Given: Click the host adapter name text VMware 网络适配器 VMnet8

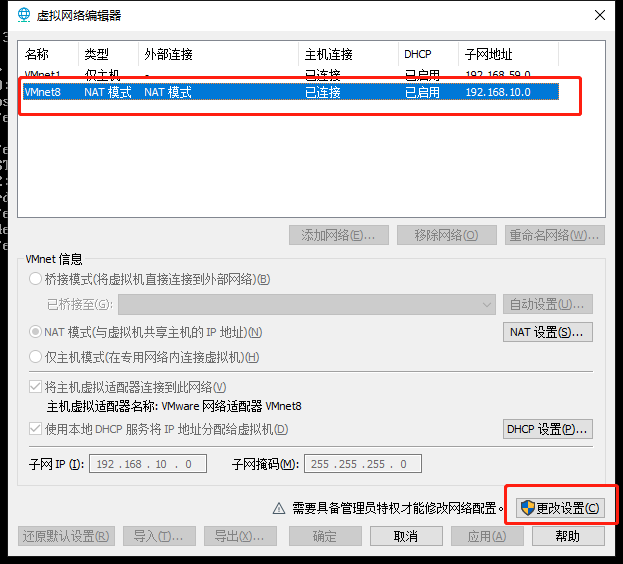Looking at the screenshot, I should 232,406.
